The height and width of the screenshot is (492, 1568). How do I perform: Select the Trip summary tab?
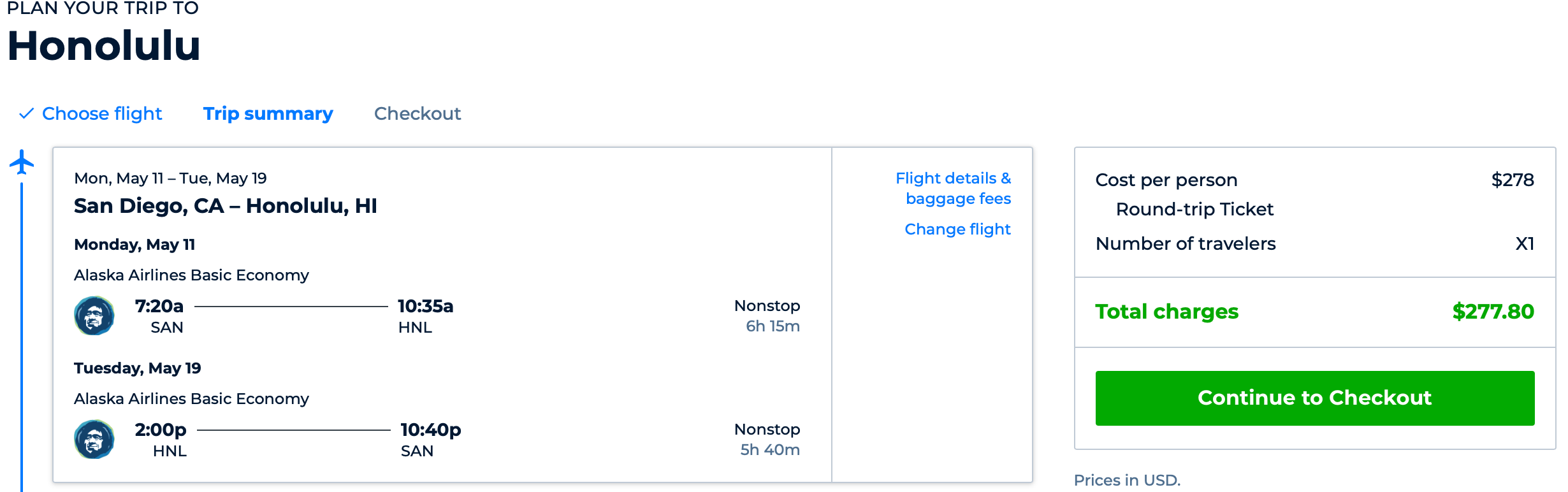(268, 113)
